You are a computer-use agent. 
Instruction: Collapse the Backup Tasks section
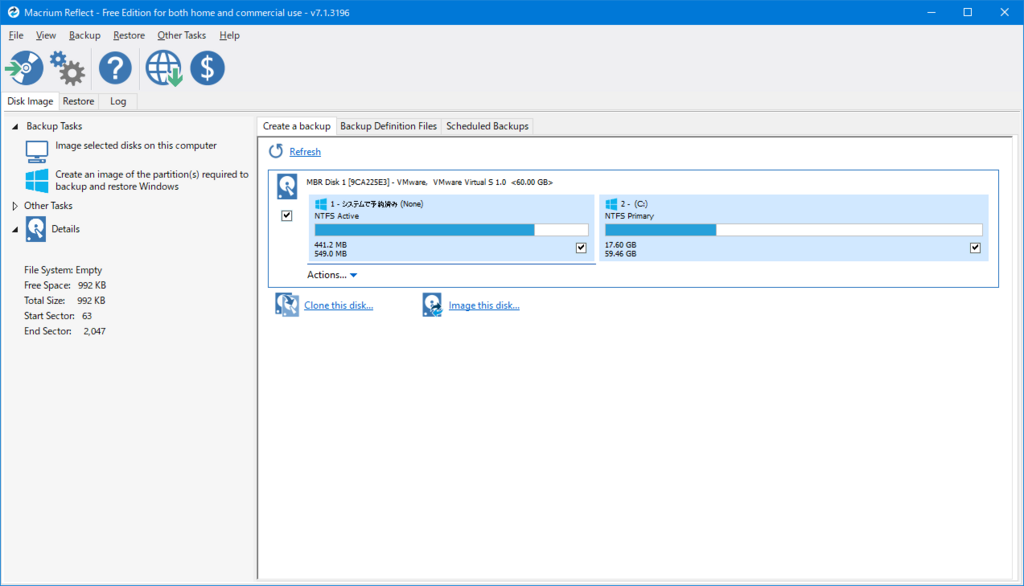click(x=15, y=127)
